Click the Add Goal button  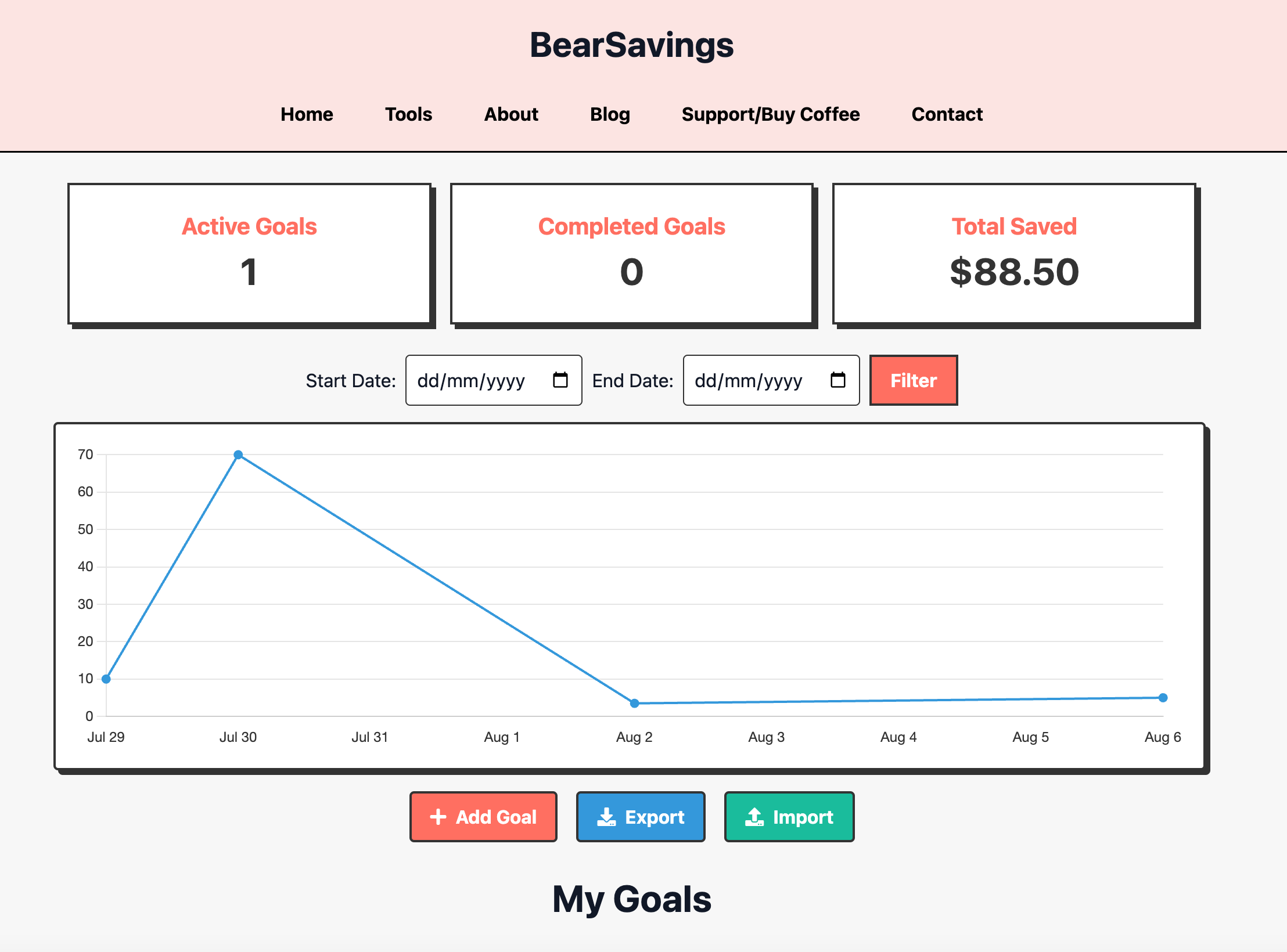(x=483, y=817)
